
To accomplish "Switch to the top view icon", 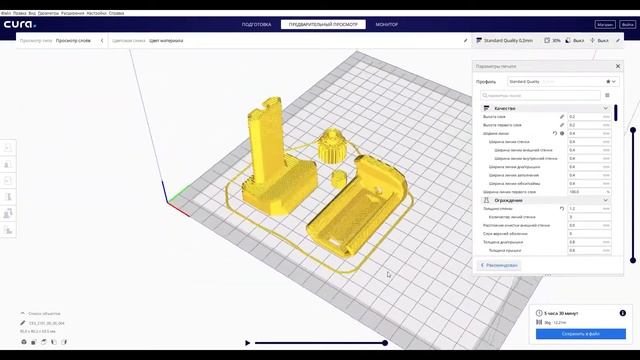I will (44, 342).
